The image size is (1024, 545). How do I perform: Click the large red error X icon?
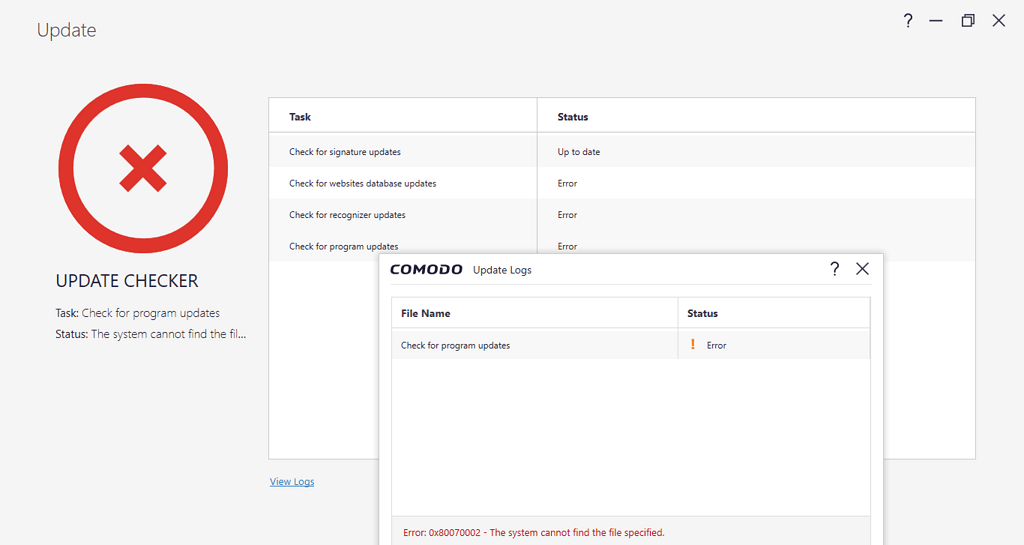(x=143, y=169)
